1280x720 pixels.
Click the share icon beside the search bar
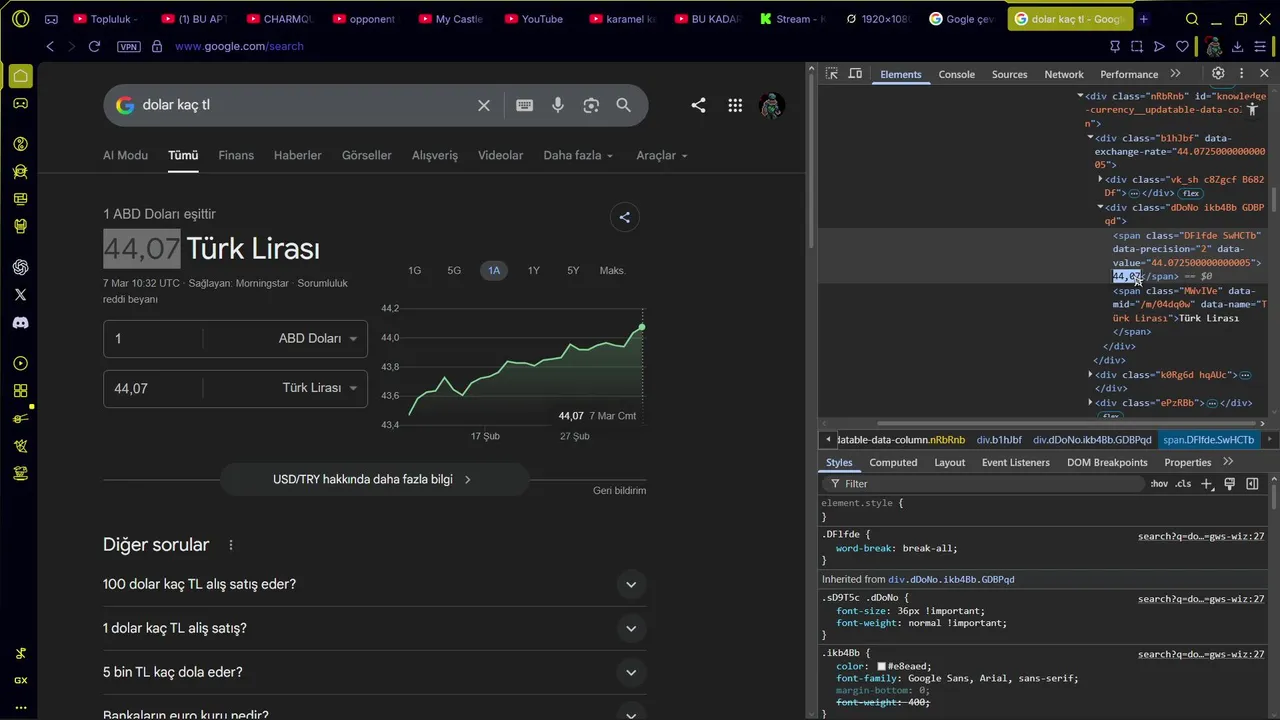[698, 105]
